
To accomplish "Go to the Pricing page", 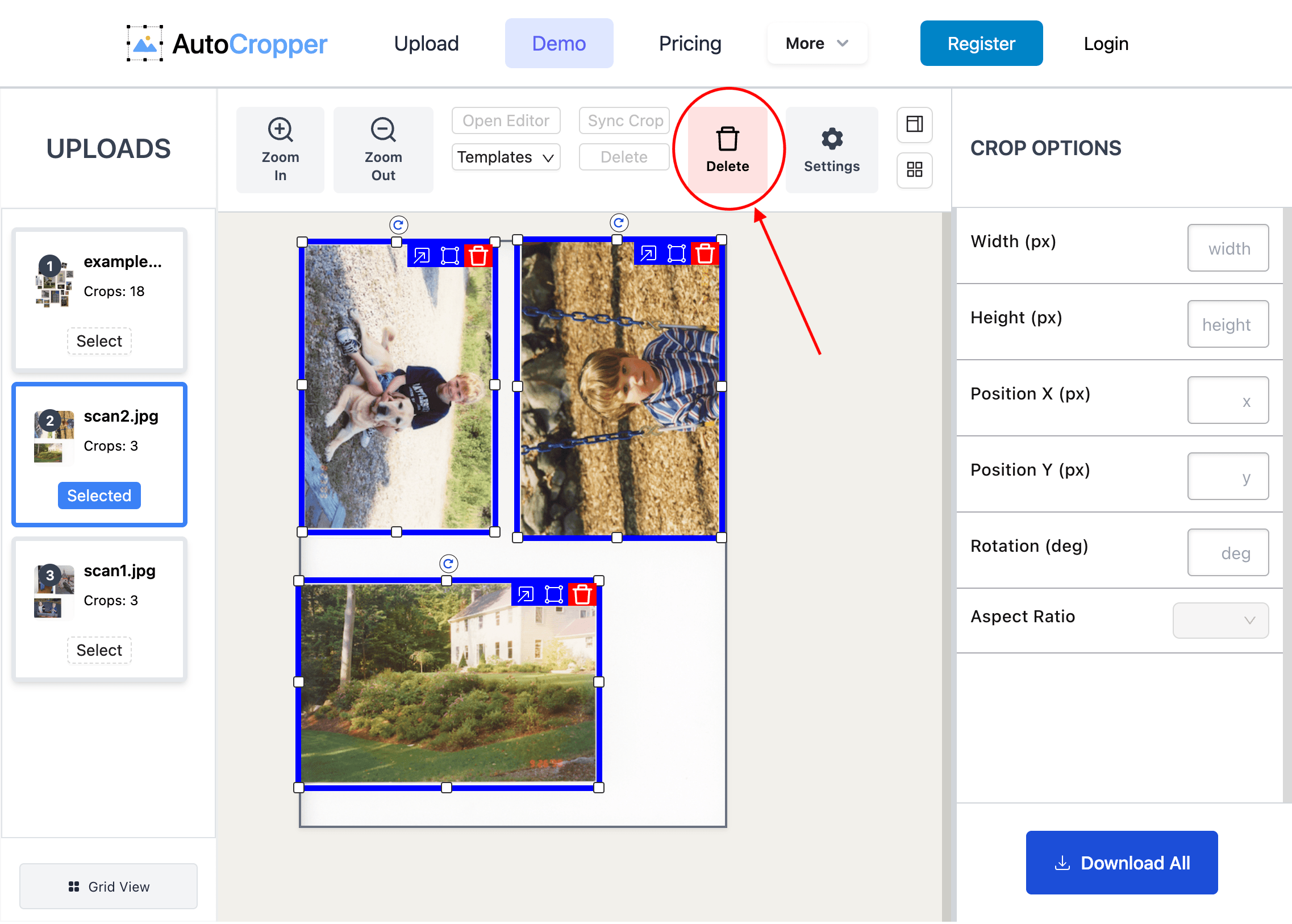I will tap(690, 43).
